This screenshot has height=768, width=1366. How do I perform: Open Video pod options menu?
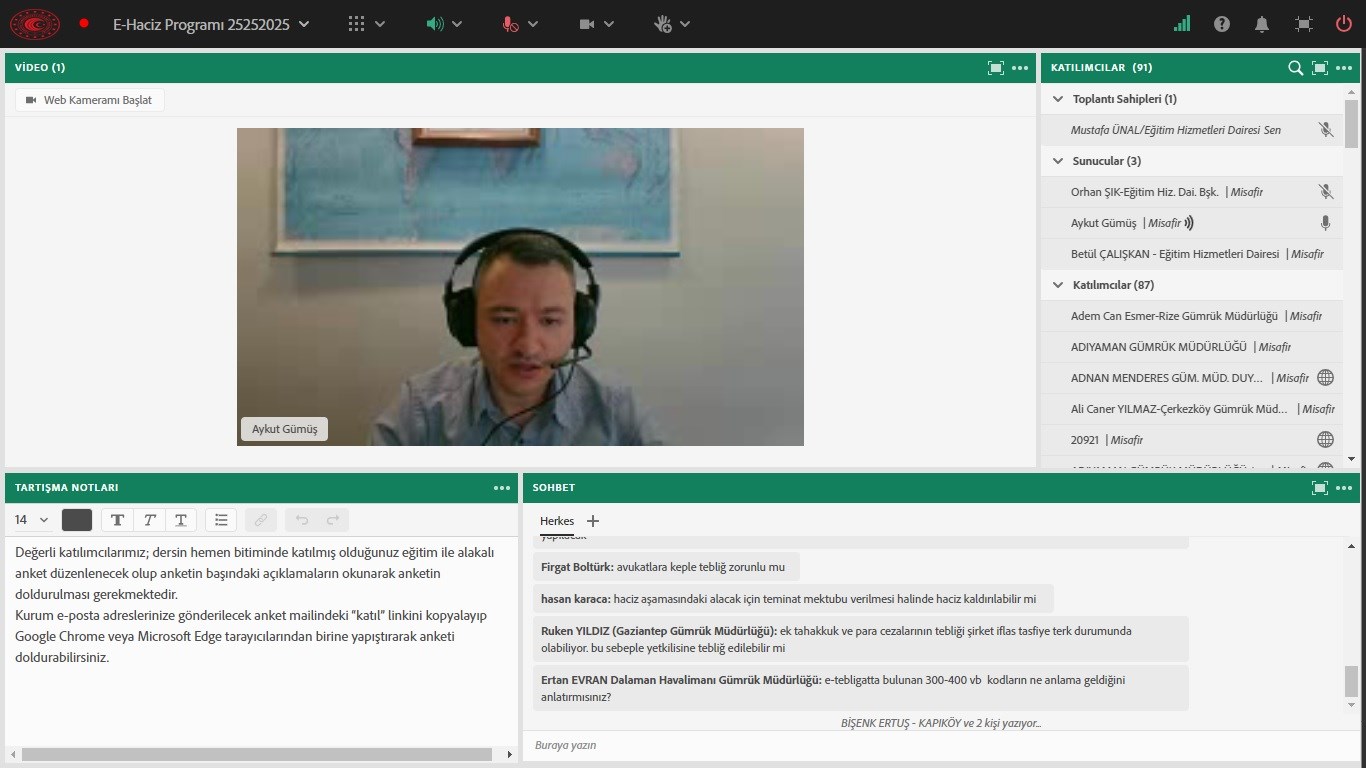(x=1020, y=68)
